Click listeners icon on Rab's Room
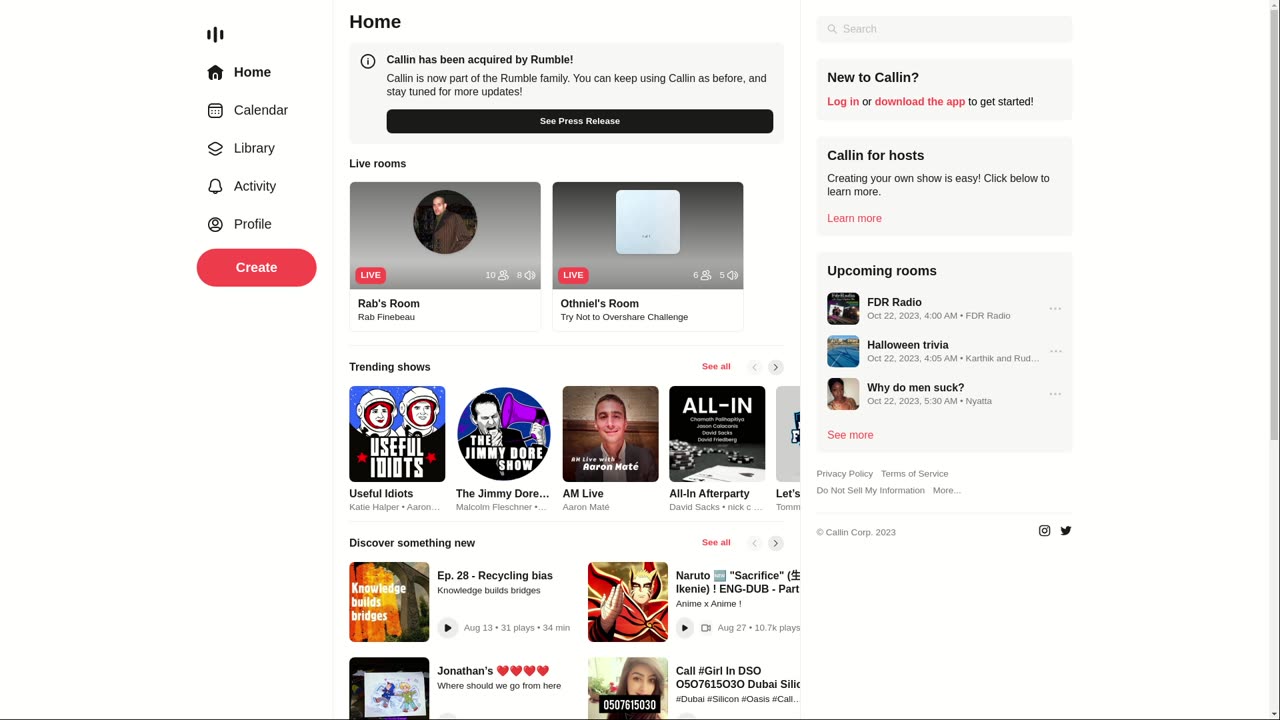The height and width of the screenshot is (720, 1280). (503, 275)
